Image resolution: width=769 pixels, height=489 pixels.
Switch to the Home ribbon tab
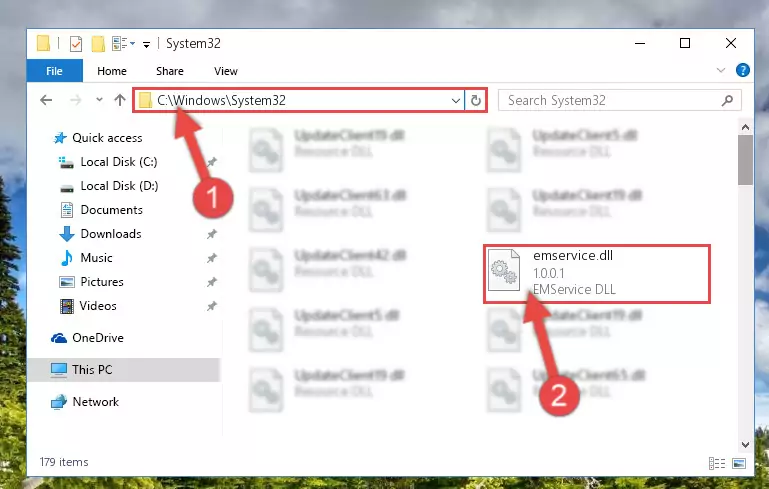pos(112,71)
